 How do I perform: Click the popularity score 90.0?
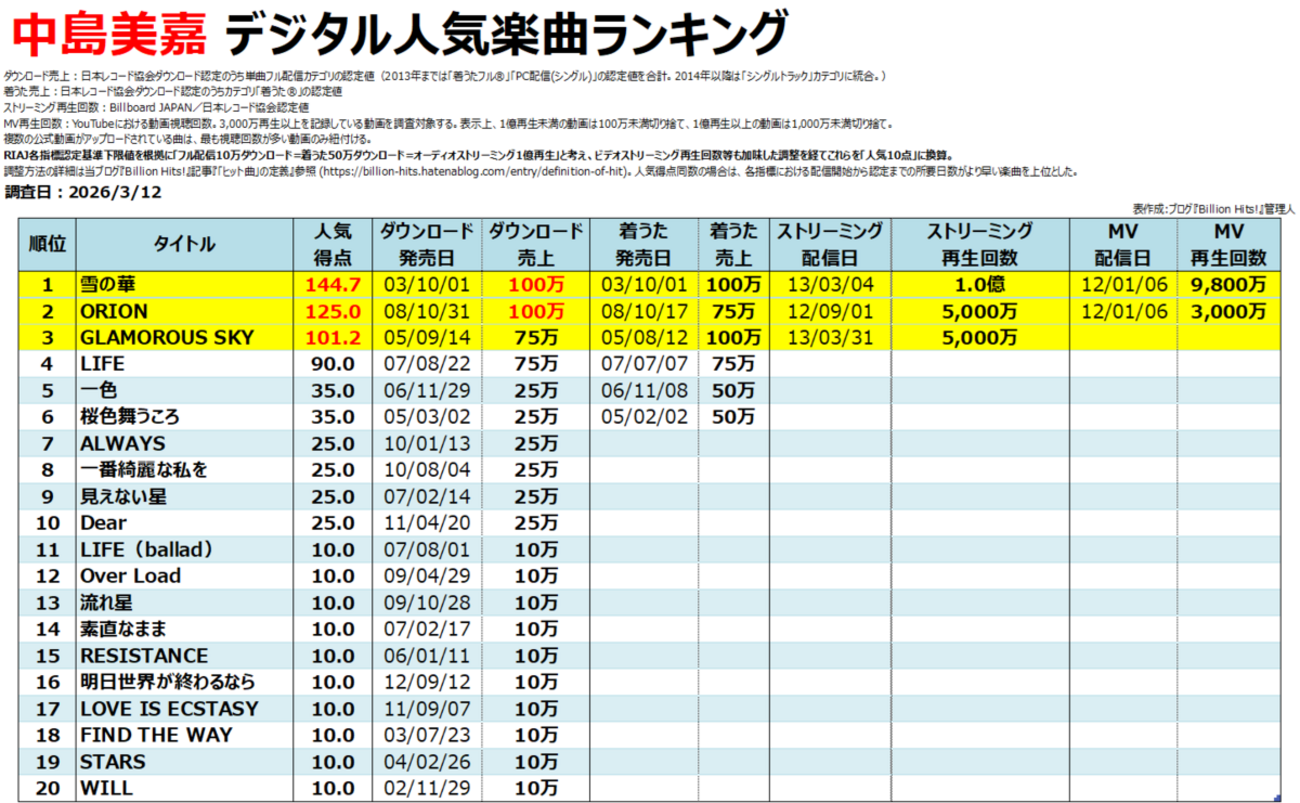tap(333, 364)
